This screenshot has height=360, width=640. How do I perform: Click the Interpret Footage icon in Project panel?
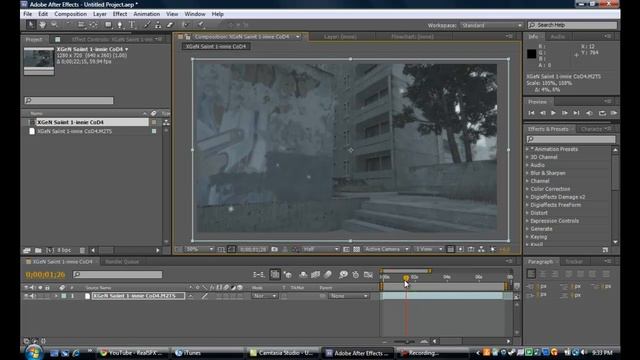tap(27, 250)
